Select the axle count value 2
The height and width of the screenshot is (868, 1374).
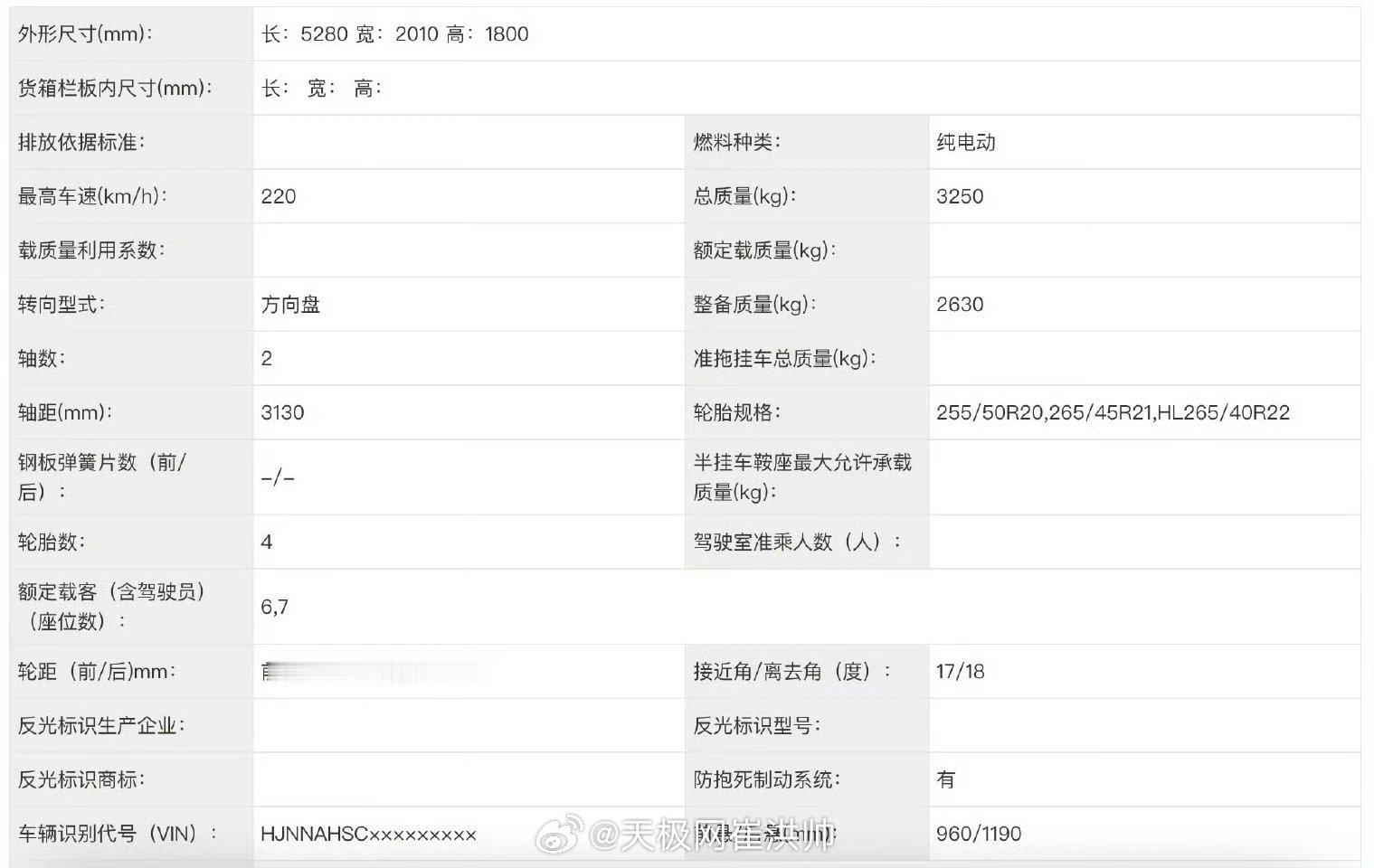tap(267, 359)
